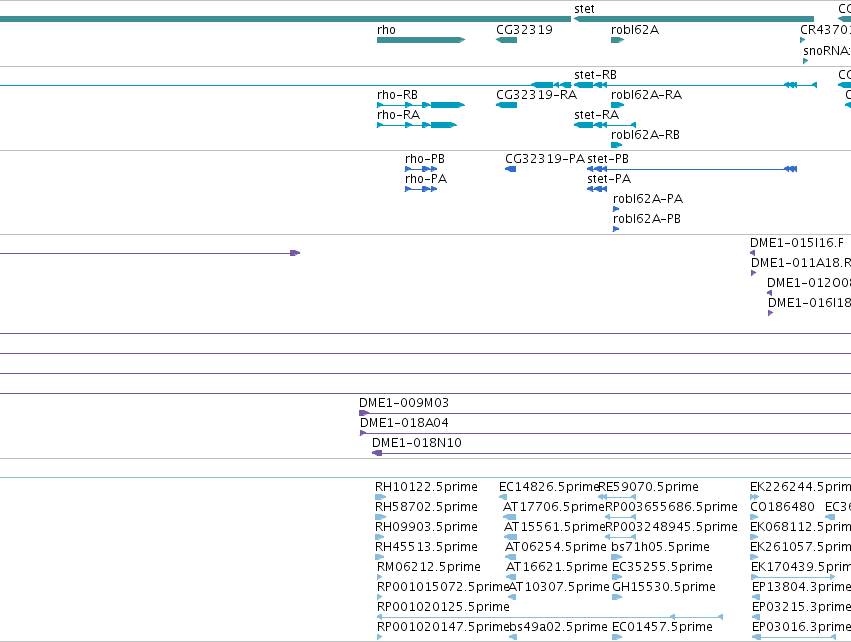Click the DME1-015I16.F clone label
This screenshot has height=642, width=851.
(x=797, y=243)
